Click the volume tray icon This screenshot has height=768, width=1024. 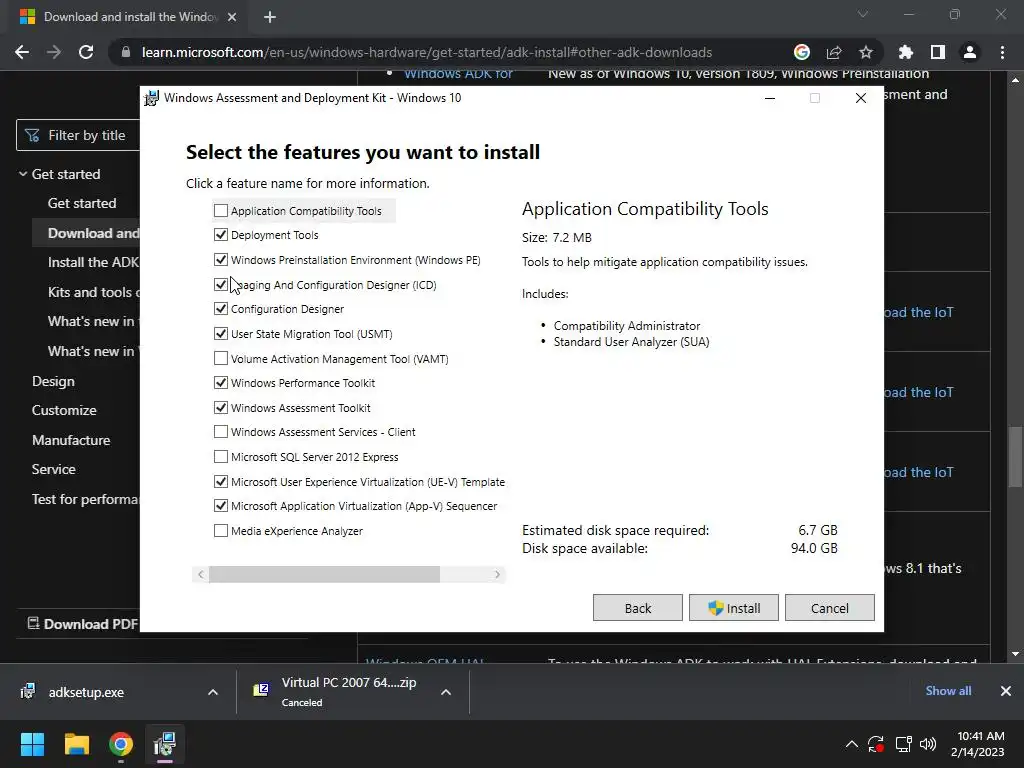927,744
